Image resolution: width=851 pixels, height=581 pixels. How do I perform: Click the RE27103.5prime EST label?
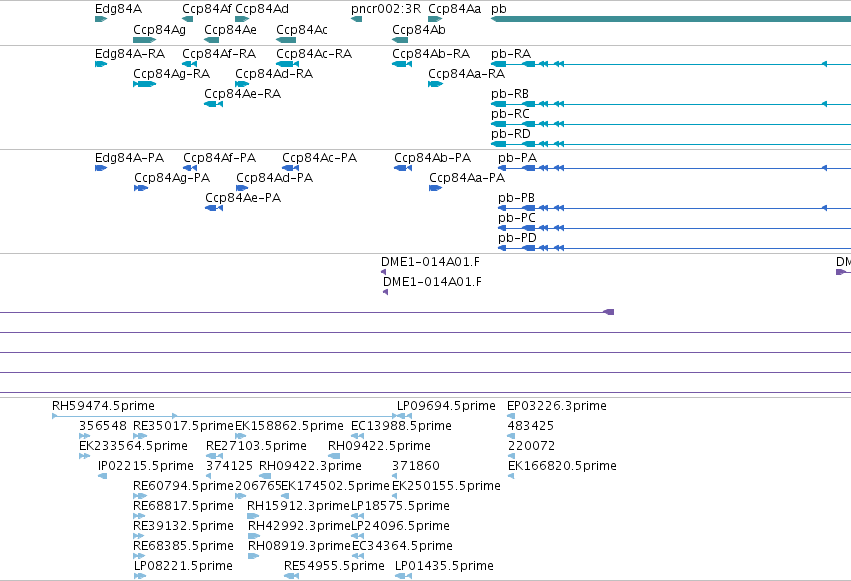point(256,446)
